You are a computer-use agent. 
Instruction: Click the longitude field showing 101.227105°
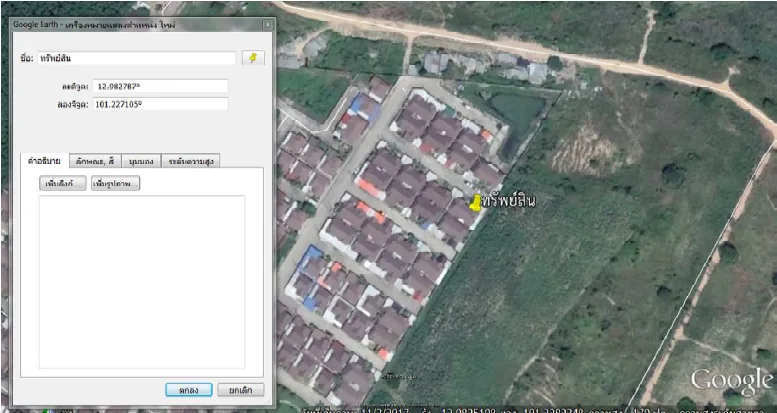[160, 104]
